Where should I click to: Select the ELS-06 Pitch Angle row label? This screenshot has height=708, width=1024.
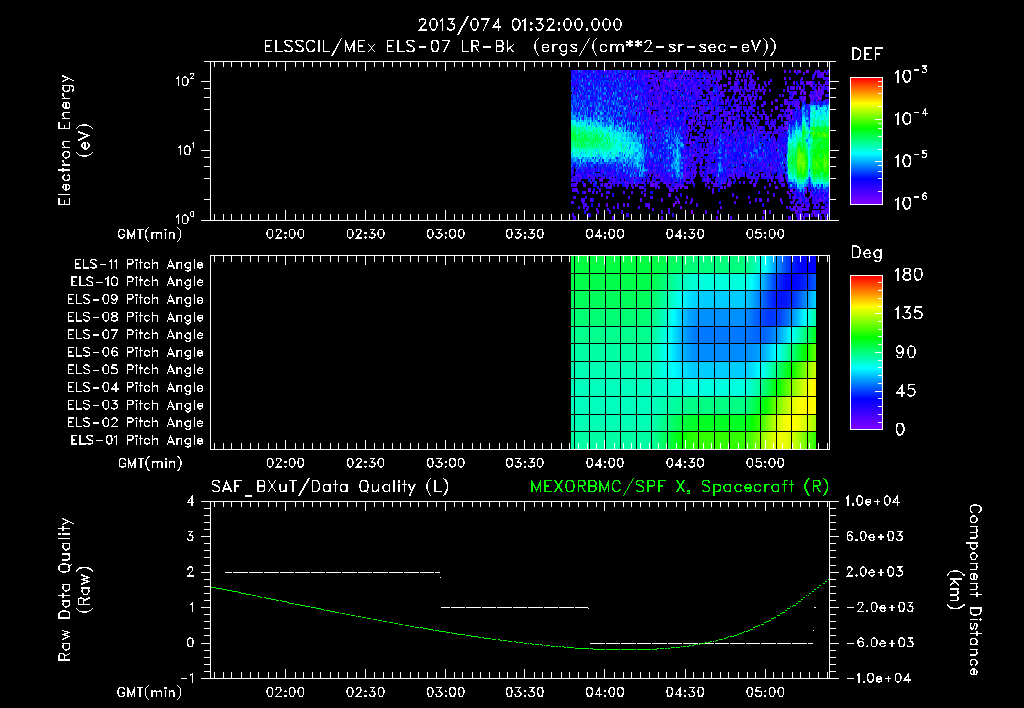136,352
